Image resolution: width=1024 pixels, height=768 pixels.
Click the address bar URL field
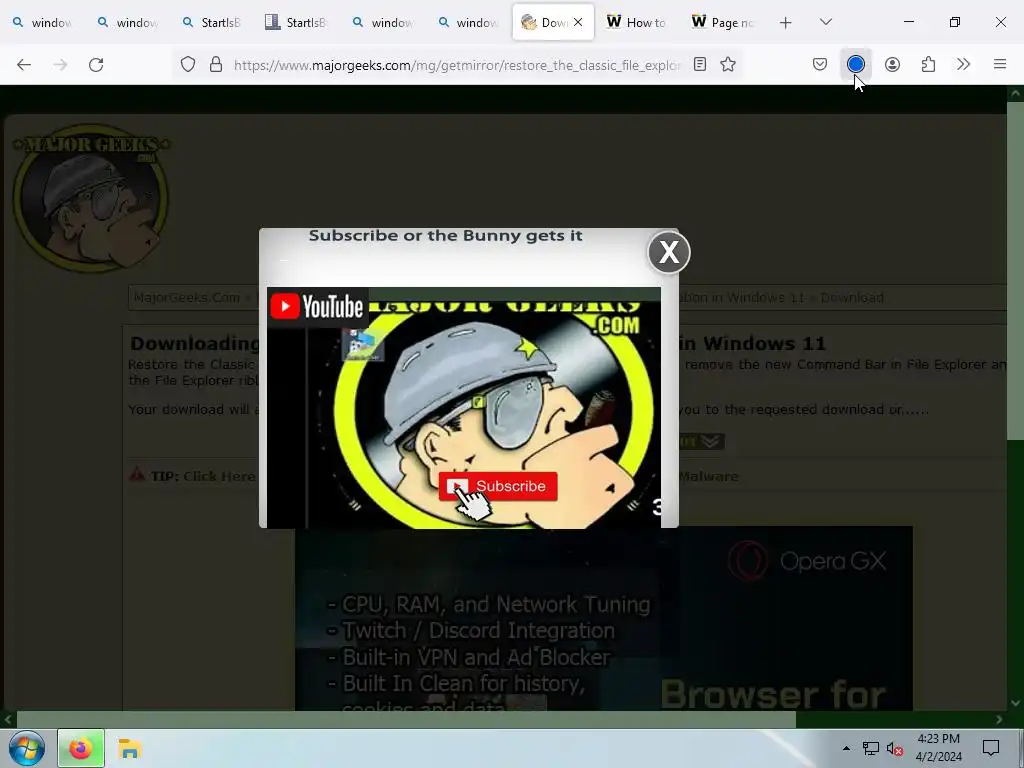tap(457, 65)
